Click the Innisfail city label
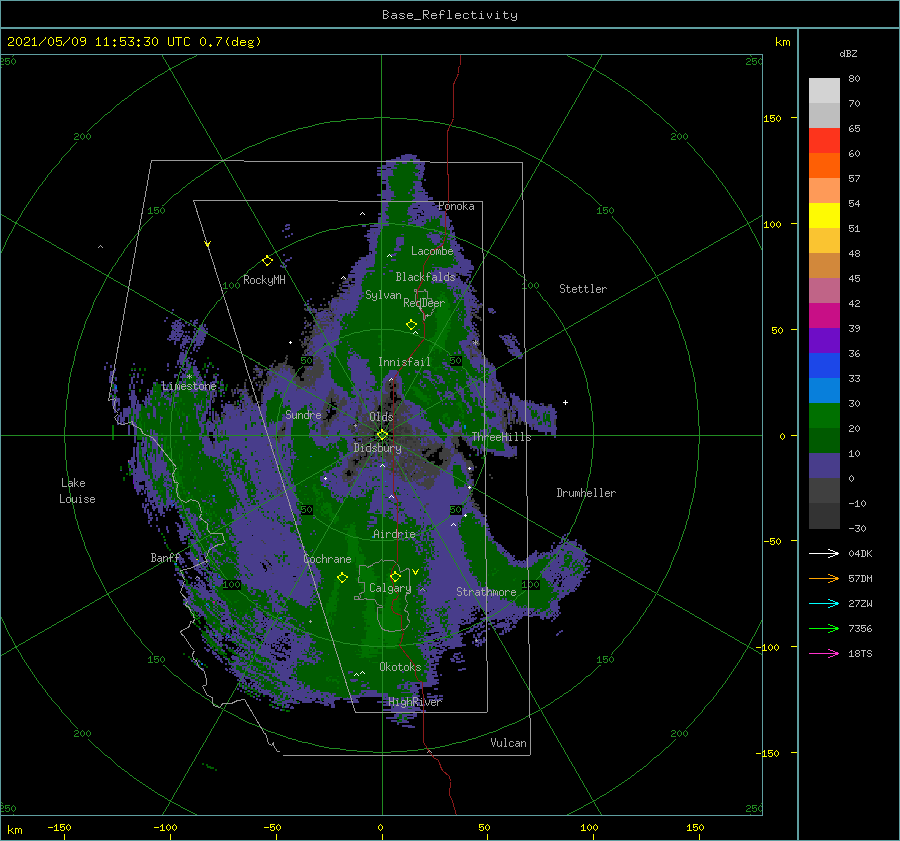This screenshot has width=900, height=841. coord(404,362)
